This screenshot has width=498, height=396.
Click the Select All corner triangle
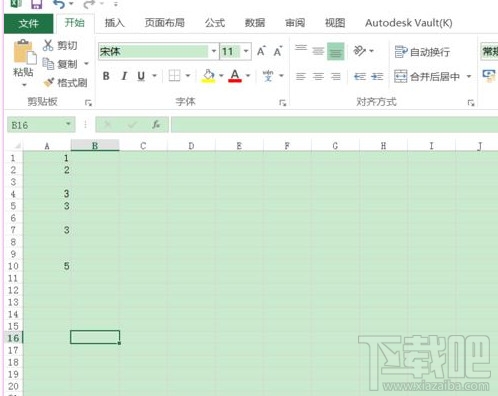pos(17,146)
